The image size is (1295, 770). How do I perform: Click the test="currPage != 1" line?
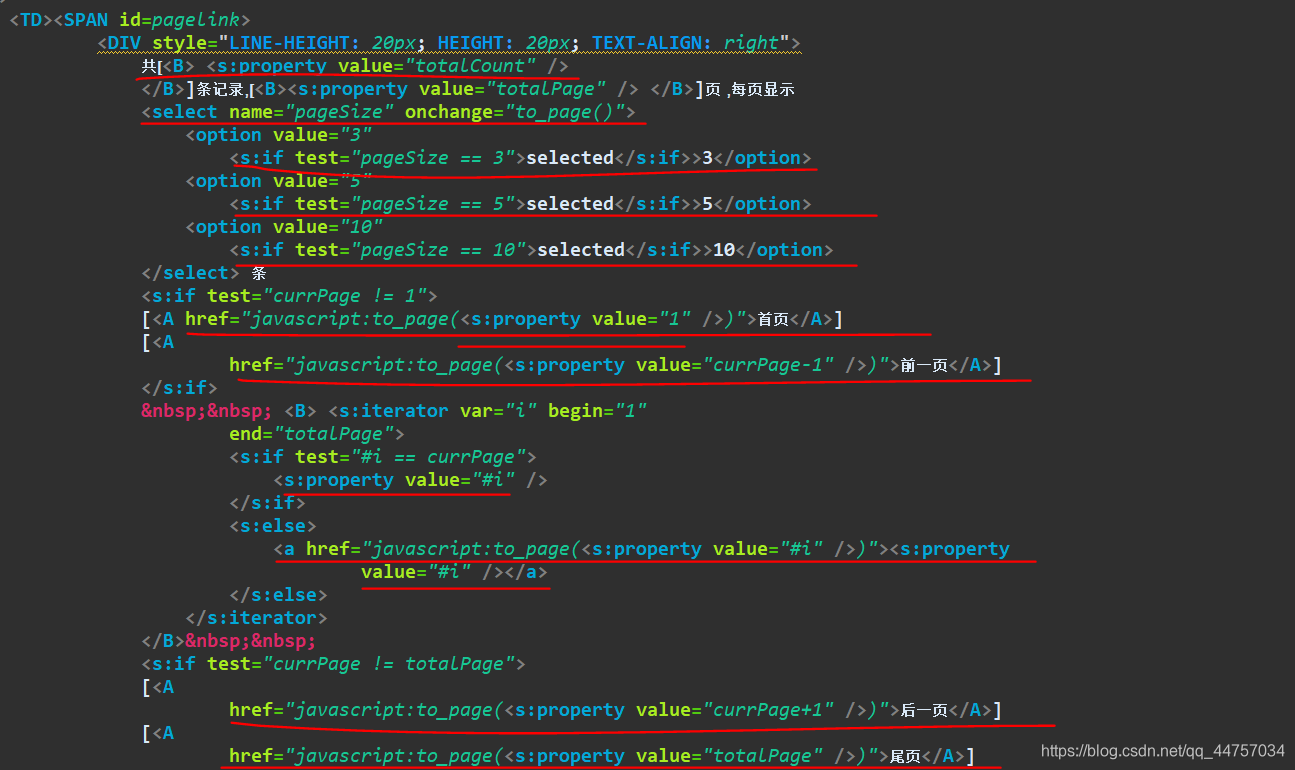[x=290, y=296]
